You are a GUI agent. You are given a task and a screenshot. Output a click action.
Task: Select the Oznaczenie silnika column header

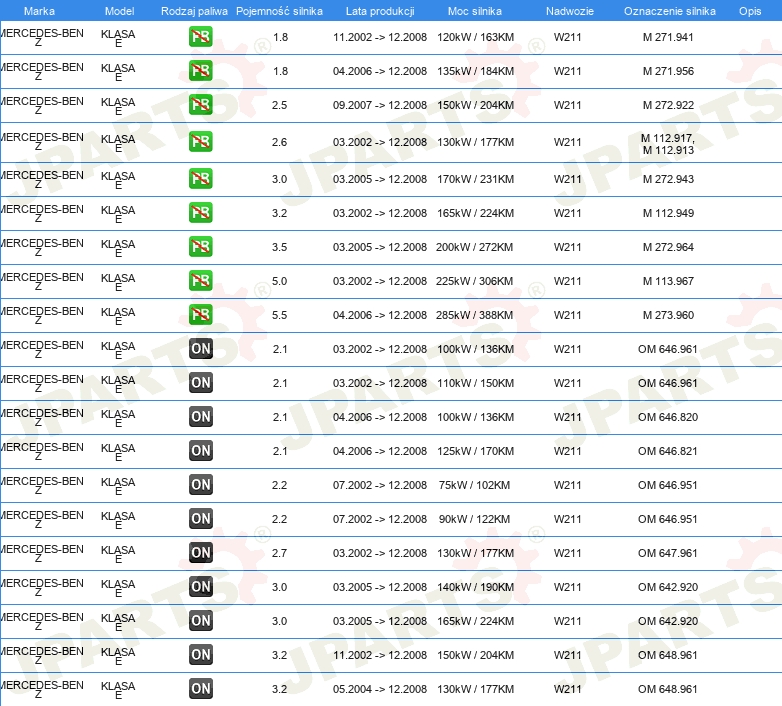pos(669,11)
